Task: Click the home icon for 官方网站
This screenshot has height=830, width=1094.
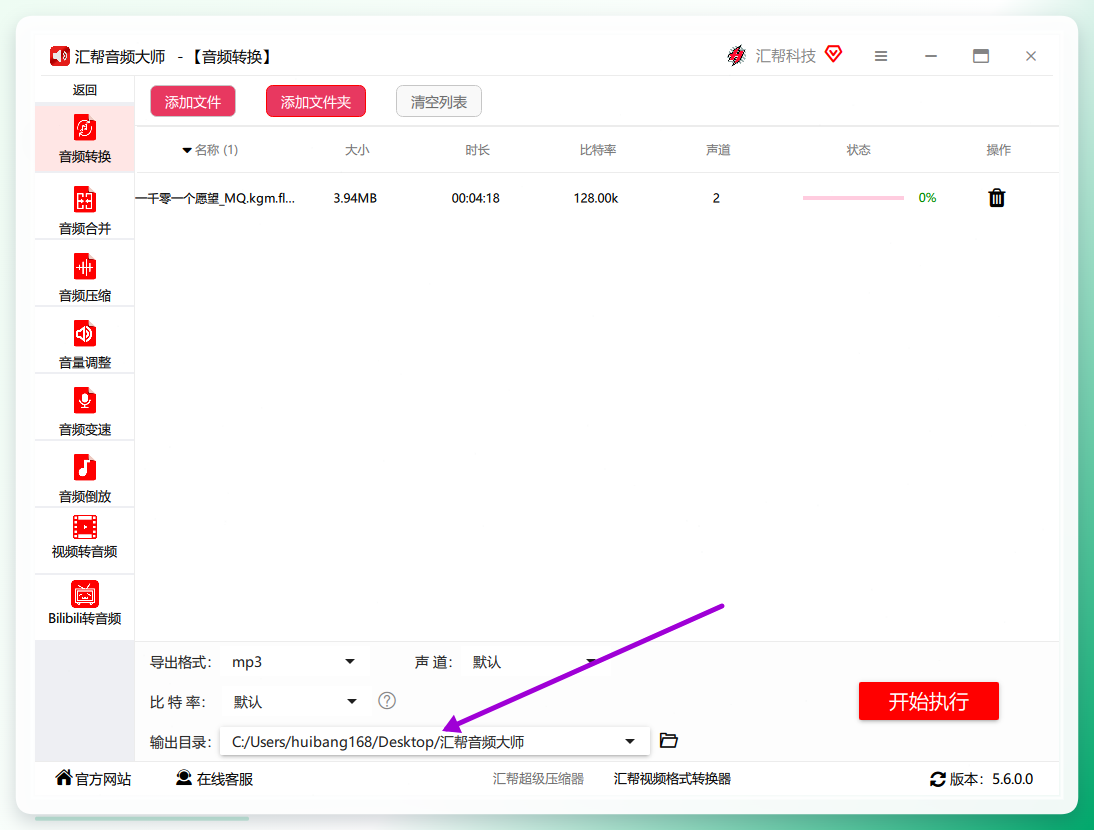Action: point(63,777)
